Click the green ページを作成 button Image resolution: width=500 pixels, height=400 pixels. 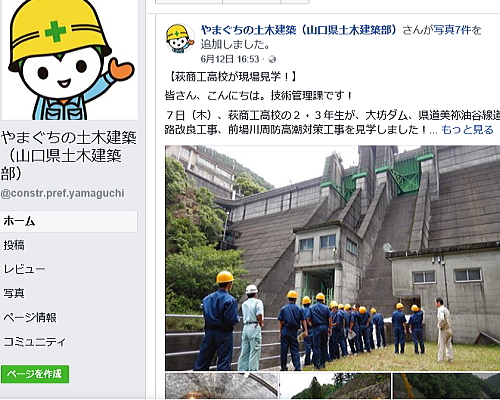click(x=35, y=374)
